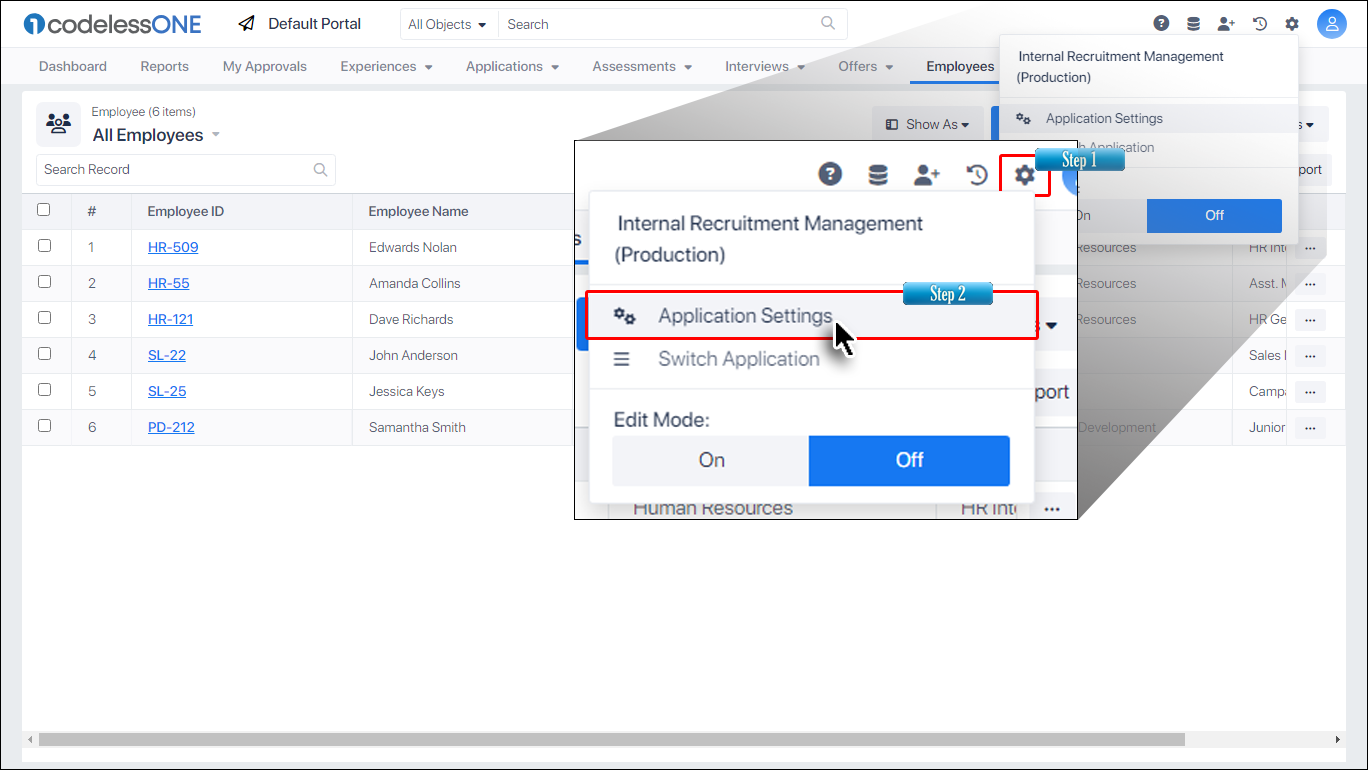Click the settings gear icon in top bar
Image resolution: width=1368 pixels, height=770 pixels.
[1291, 23]
